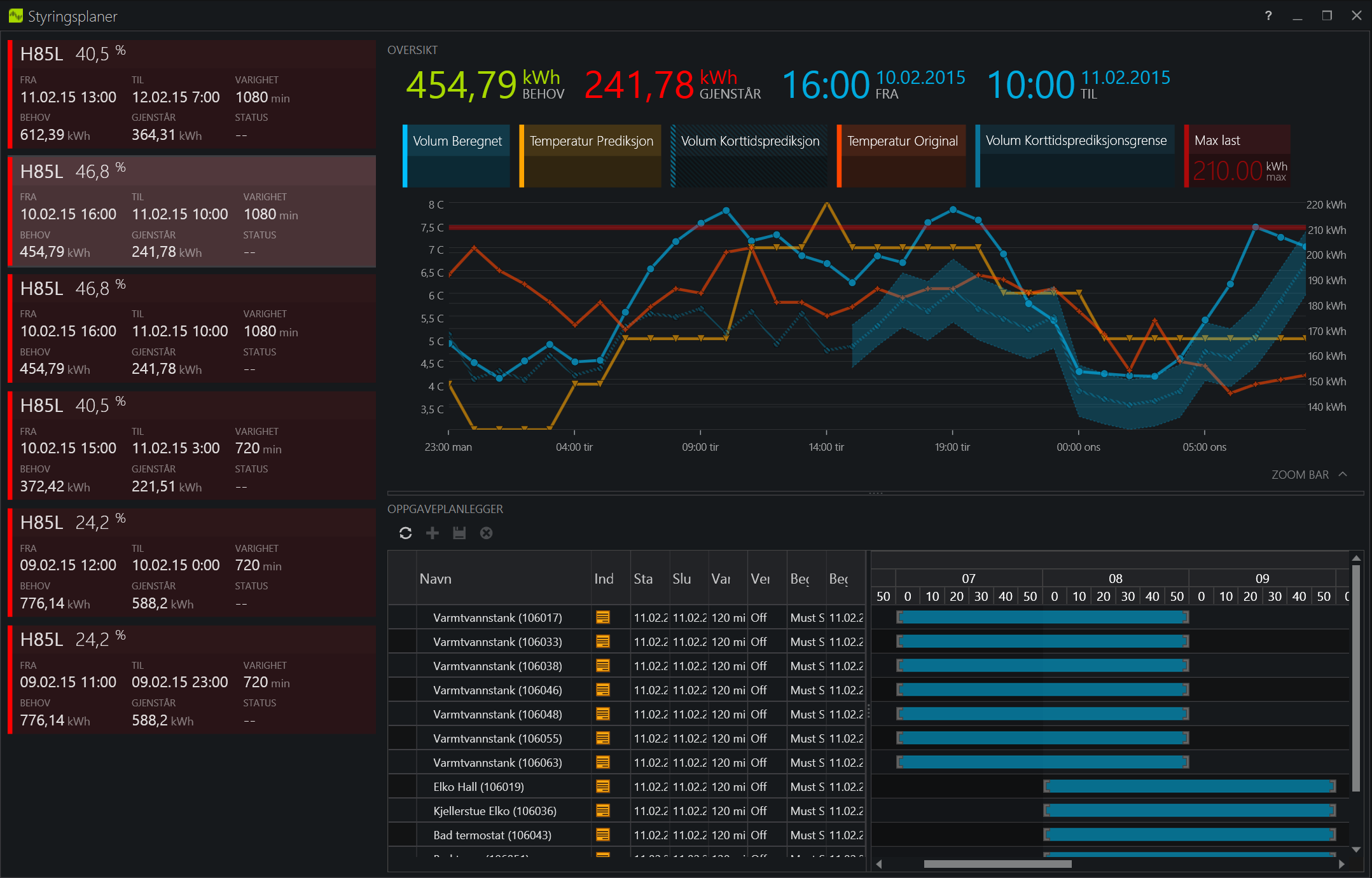The height and width of the screenshot is (878, 1372).
Task: Click 454,79 kWh BEHOV overview value
Action: click(485, 85)
